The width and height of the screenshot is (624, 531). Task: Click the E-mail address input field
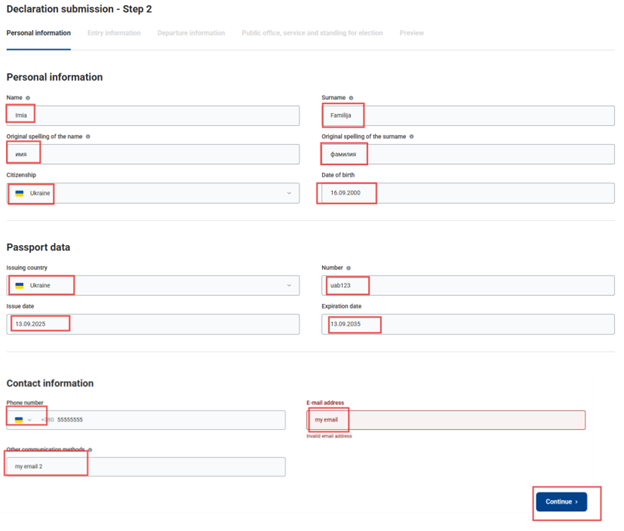click(x=445, y=420)
